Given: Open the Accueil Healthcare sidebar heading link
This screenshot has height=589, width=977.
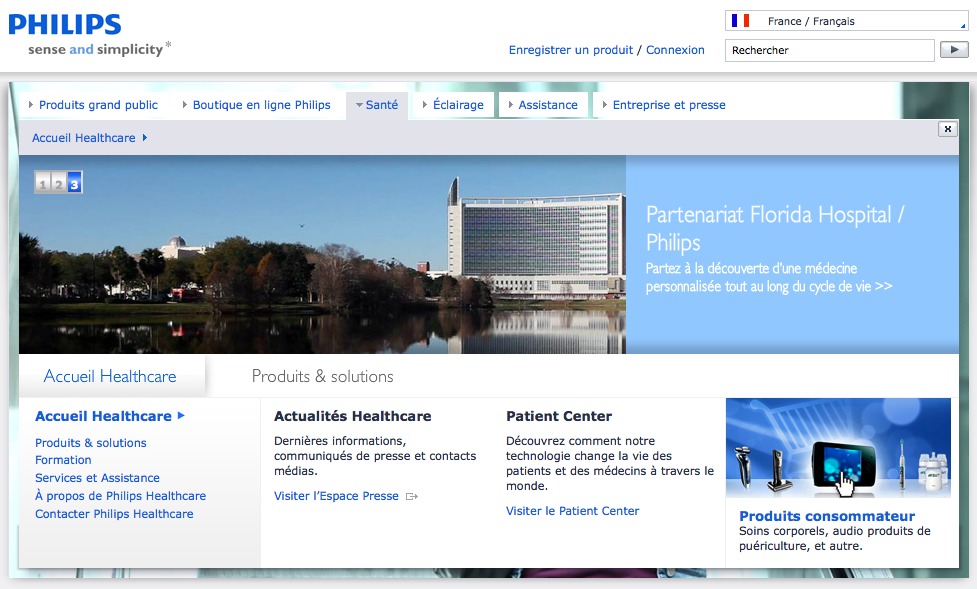Looking at the screenshot, I should 103,416.
